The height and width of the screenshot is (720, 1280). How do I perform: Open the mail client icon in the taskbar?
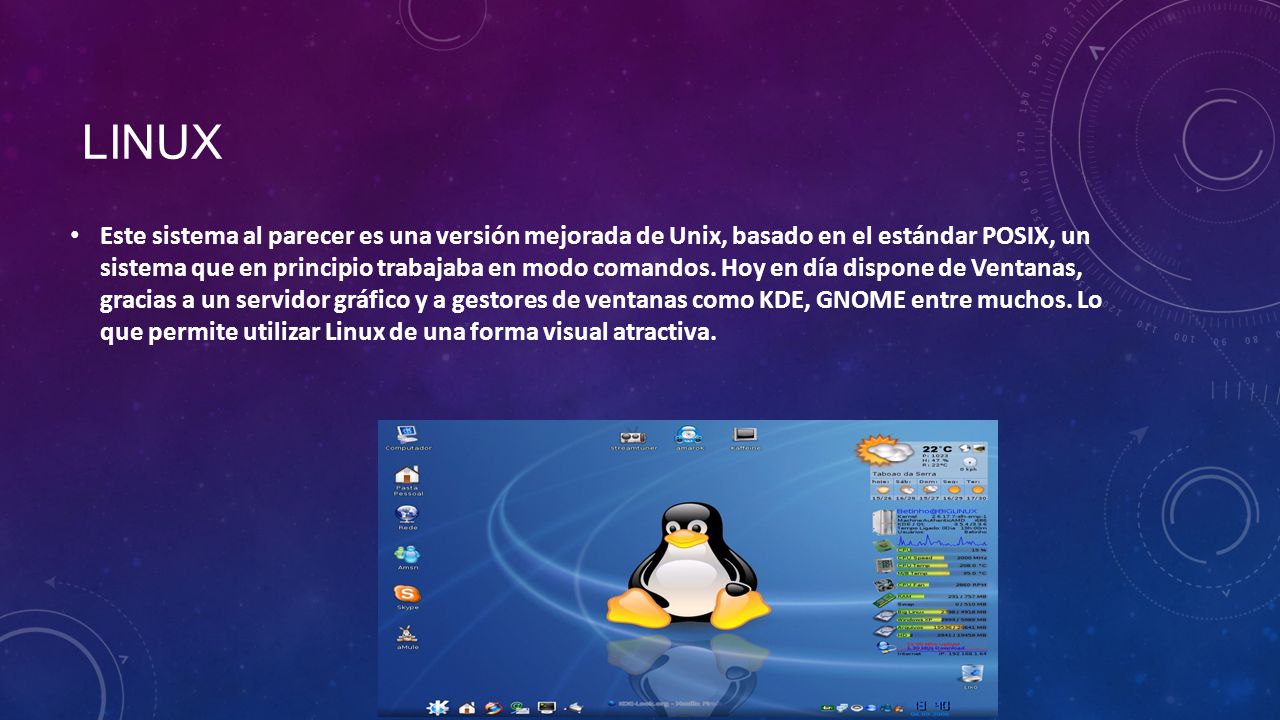(x=520, y=708)
